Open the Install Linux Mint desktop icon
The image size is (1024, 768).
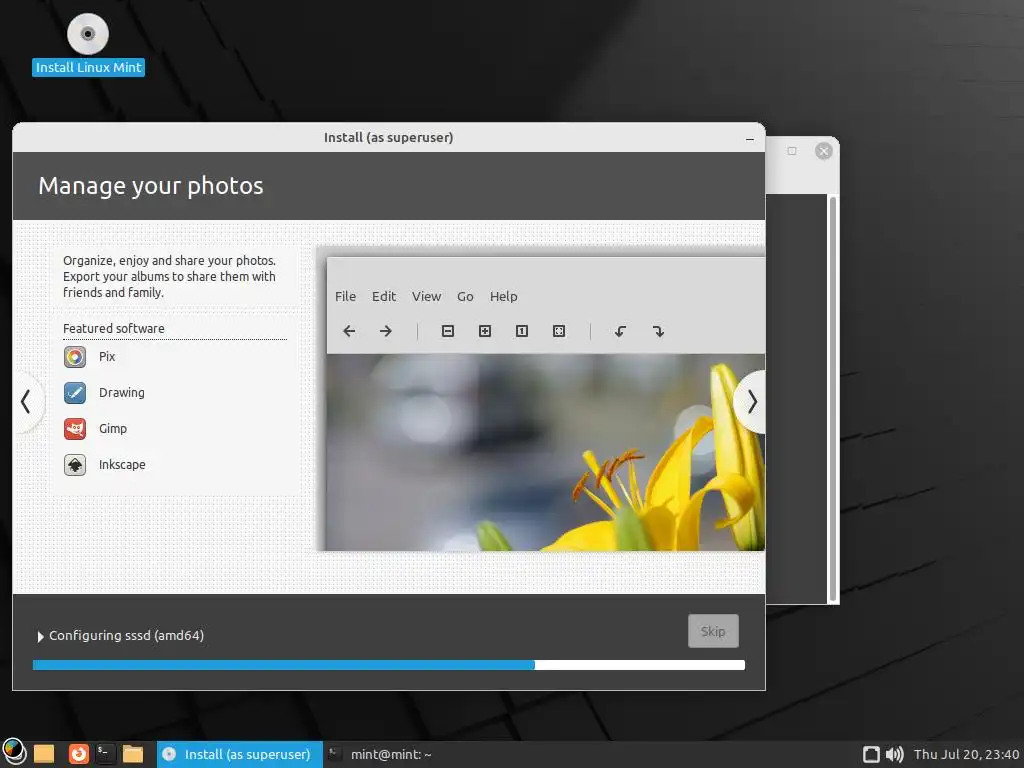click(x=88, y=44)
